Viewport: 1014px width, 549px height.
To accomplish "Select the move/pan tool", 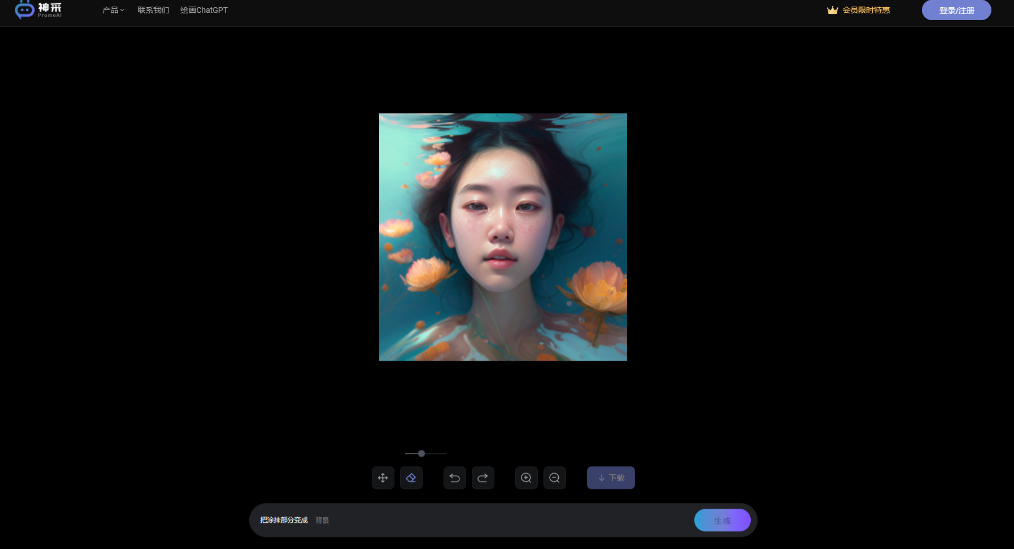I will point(383,478).
